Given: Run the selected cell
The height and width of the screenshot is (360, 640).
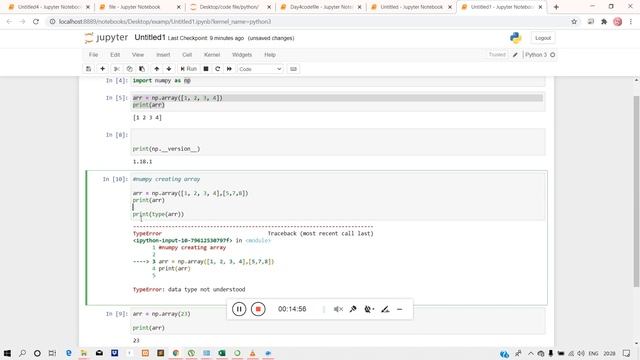Looking at the screenshot, I should 189,69.
